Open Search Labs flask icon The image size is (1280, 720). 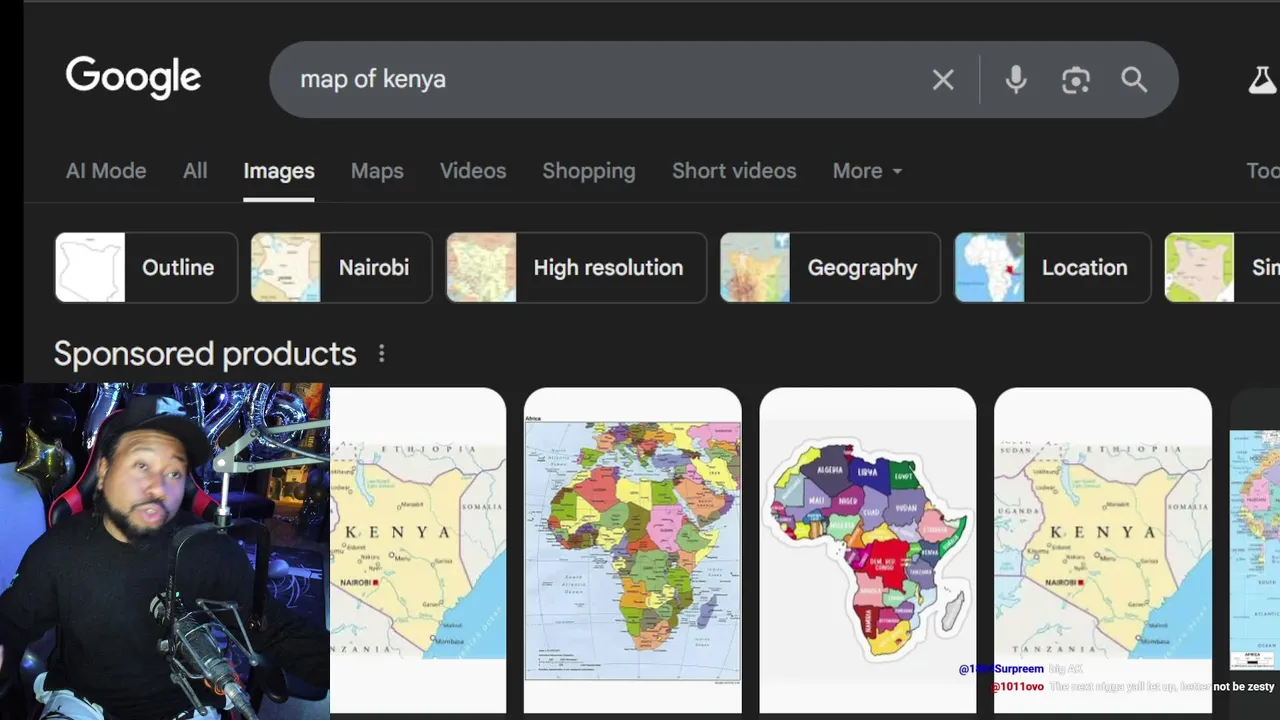(1262, 80)
